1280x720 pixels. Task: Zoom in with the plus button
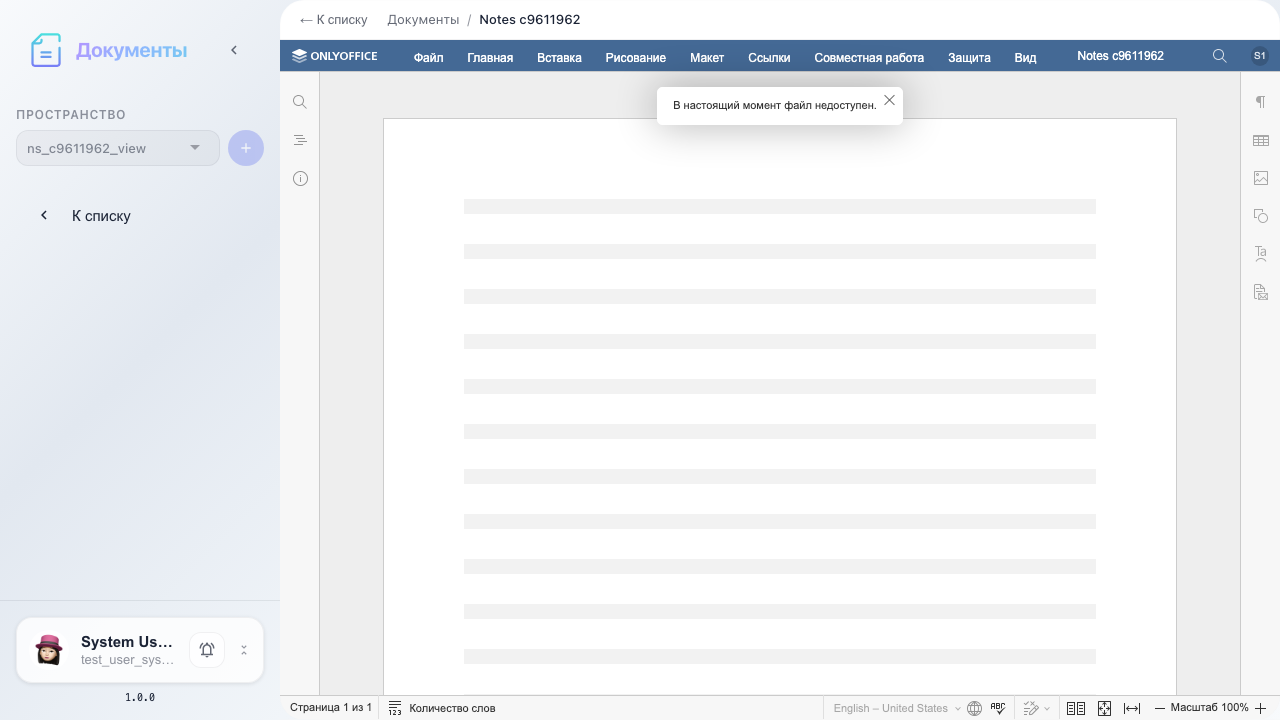pyautogui.click(x=1261, y=708)
